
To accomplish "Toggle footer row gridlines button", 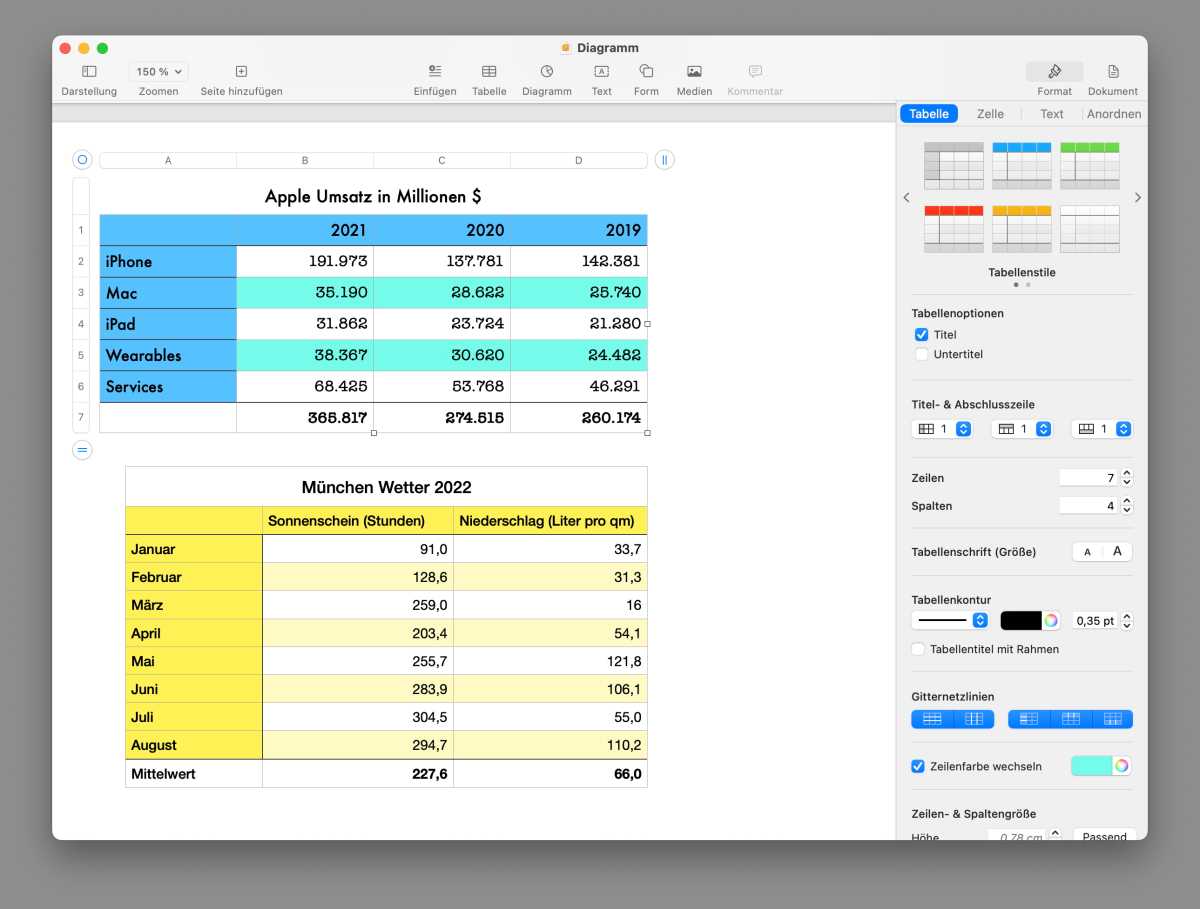I will point(1112,719).
